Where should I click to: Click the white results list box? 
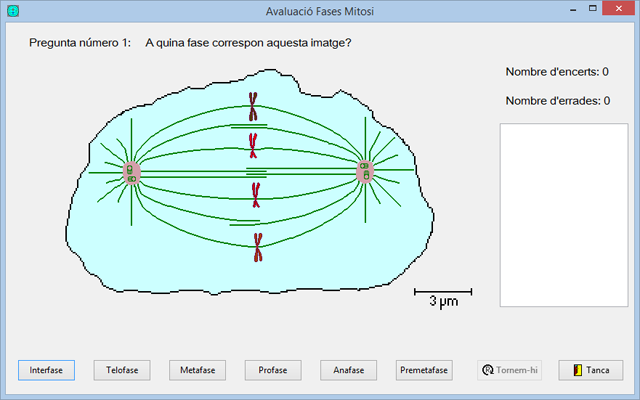pyautogui.click(x=564, y=215)
